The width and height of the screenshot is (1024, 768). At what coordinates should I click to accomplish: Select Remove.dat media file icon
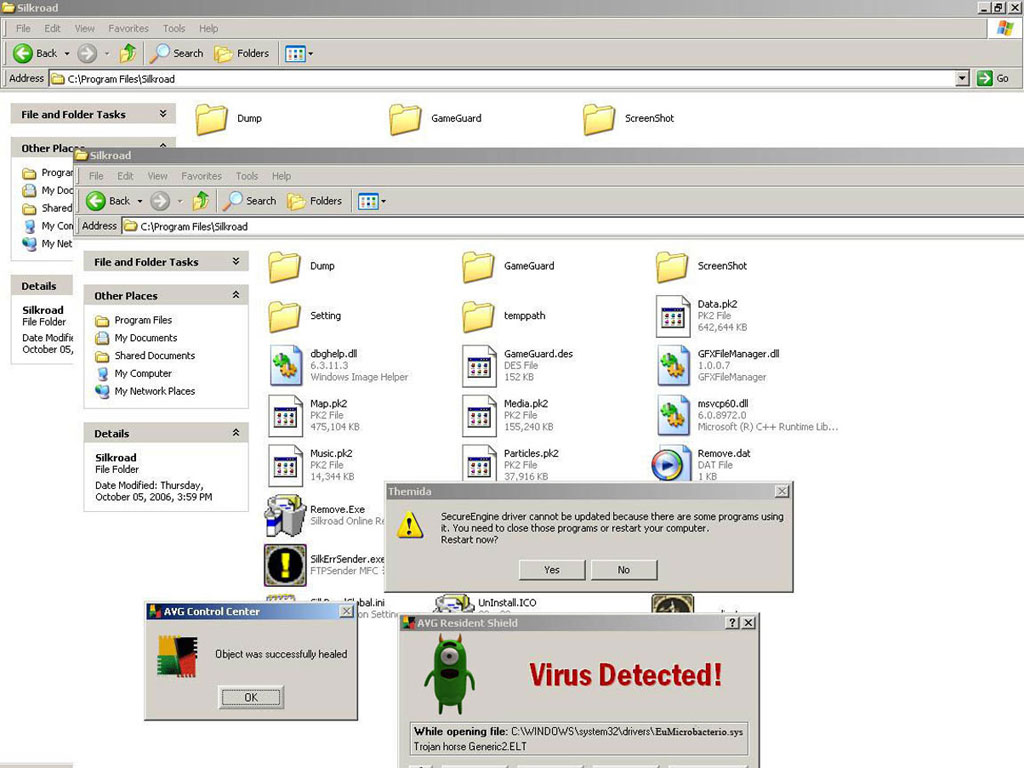(x=671, y=463)
